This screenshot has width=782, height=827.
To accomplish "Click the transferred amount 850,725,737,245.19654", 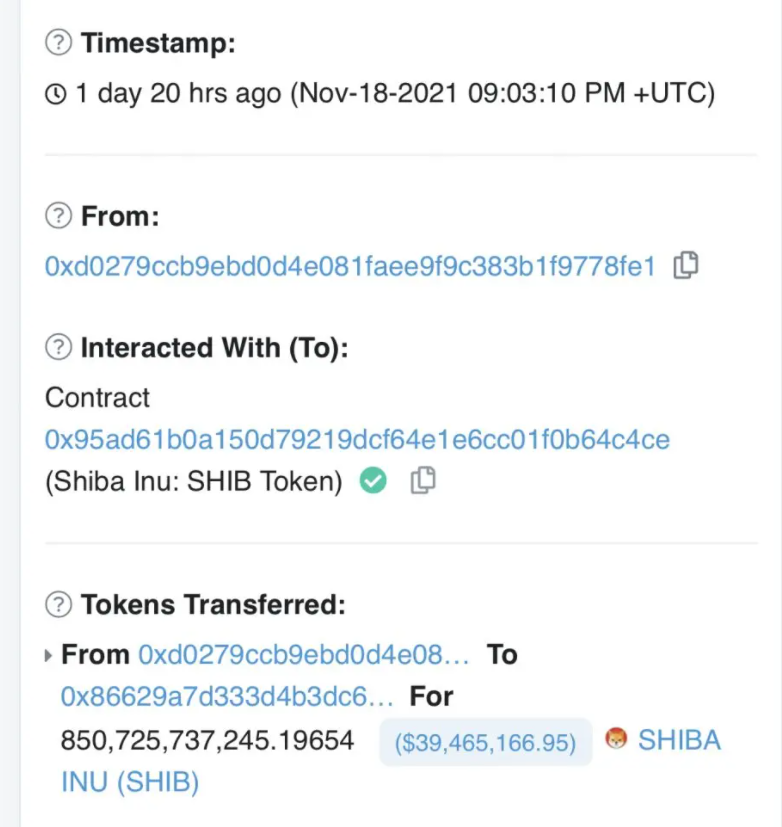I will tap(207, 741).
